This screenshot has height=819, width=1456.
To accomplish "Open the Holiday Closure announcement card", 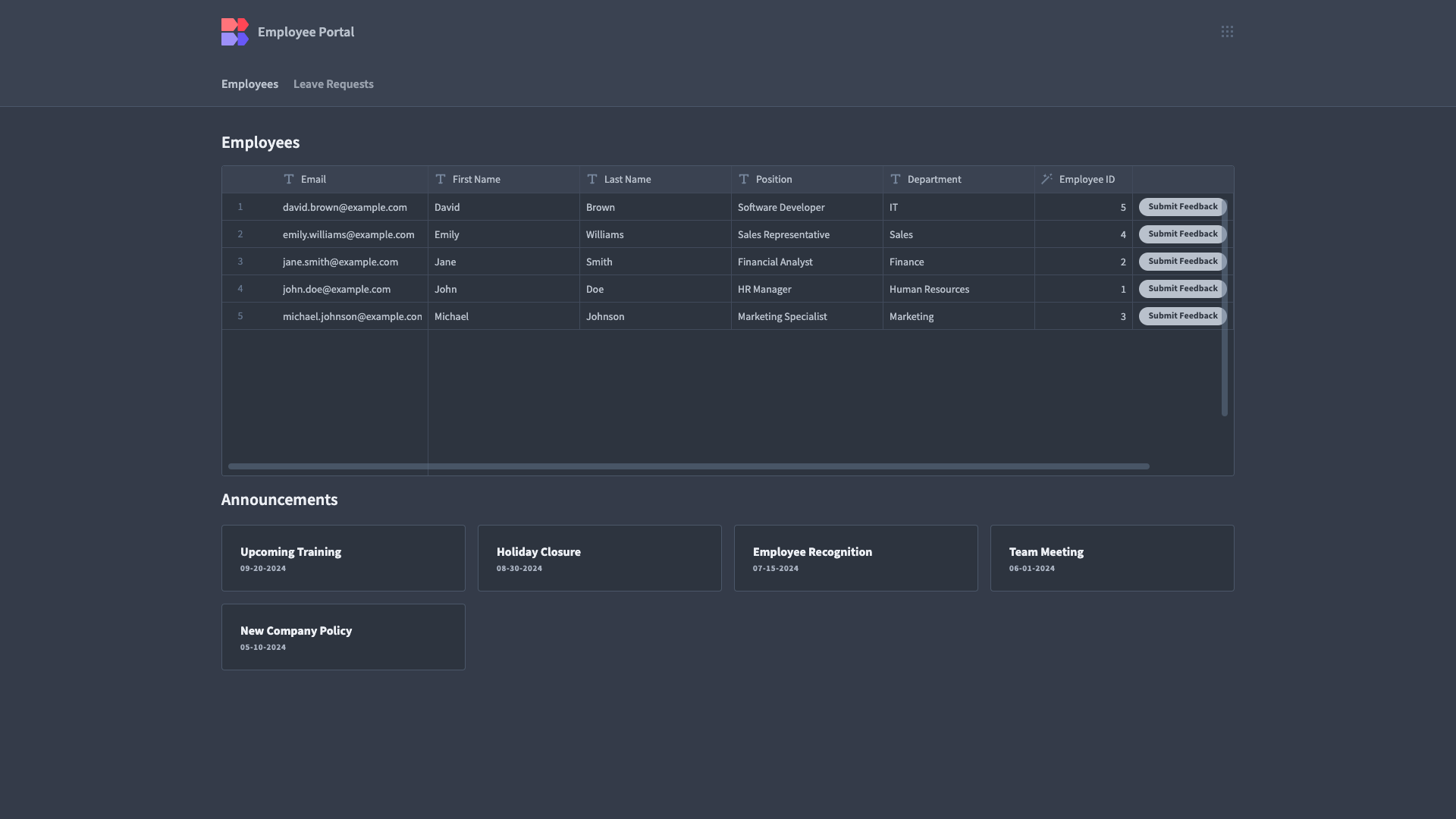I will point(599,558).
